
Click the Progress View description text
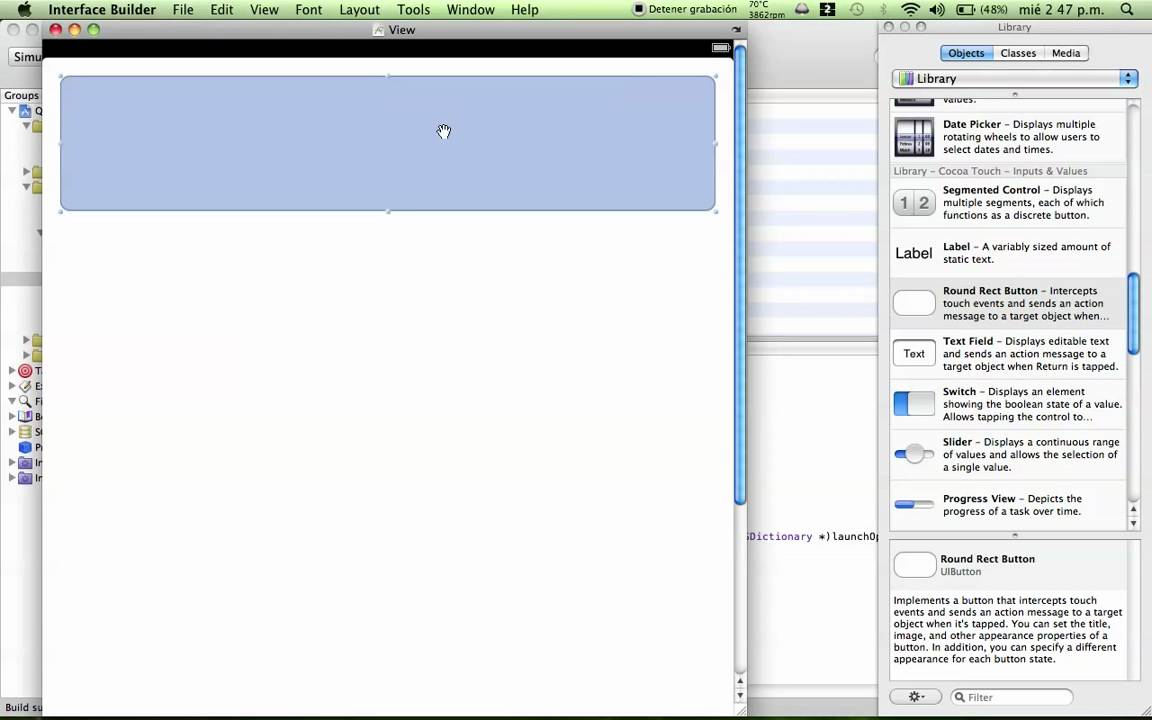click(x=1012, y=505)
